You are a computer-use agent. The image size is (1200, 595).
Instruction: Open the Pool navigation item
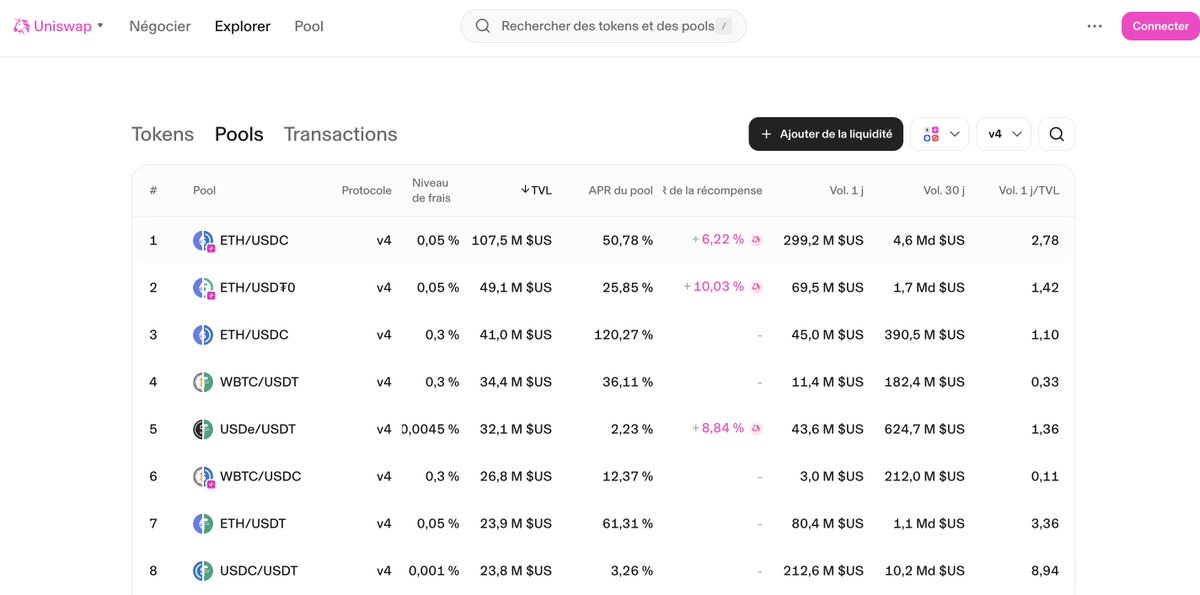[x=309, y=26]
